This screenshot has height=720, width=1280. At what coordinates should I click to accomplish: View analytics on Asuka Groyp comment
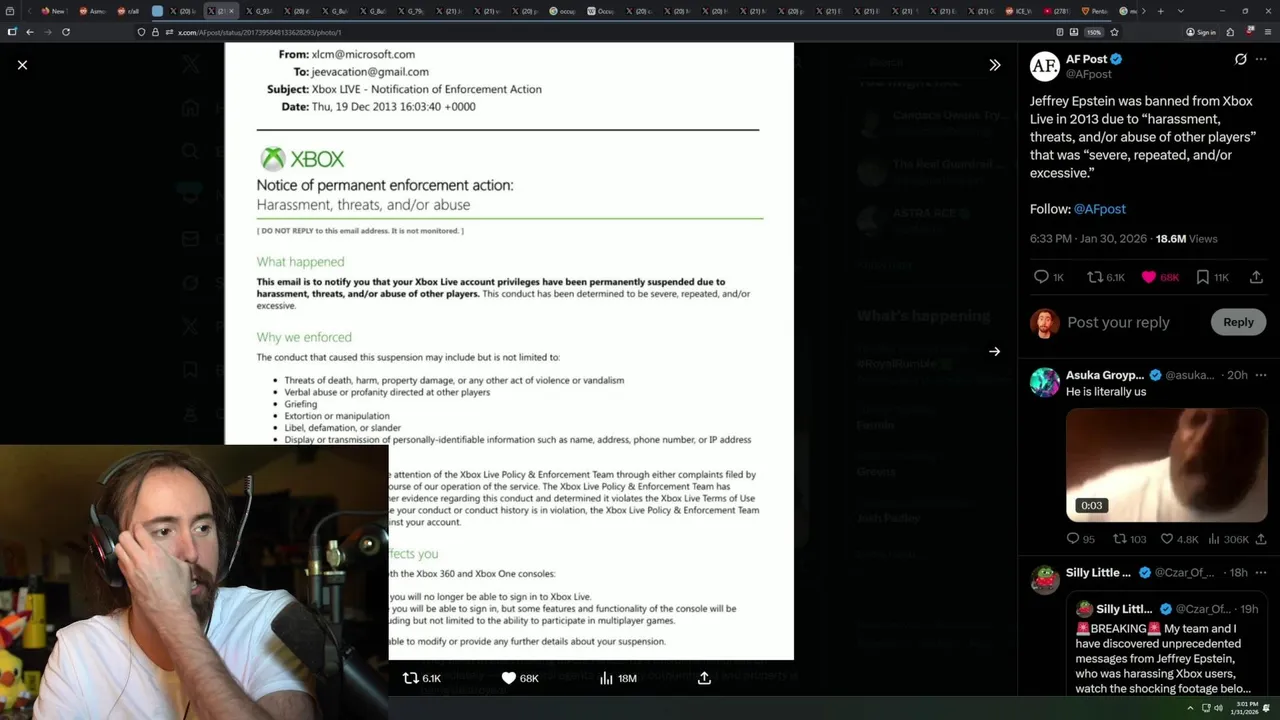[1228, 539]
